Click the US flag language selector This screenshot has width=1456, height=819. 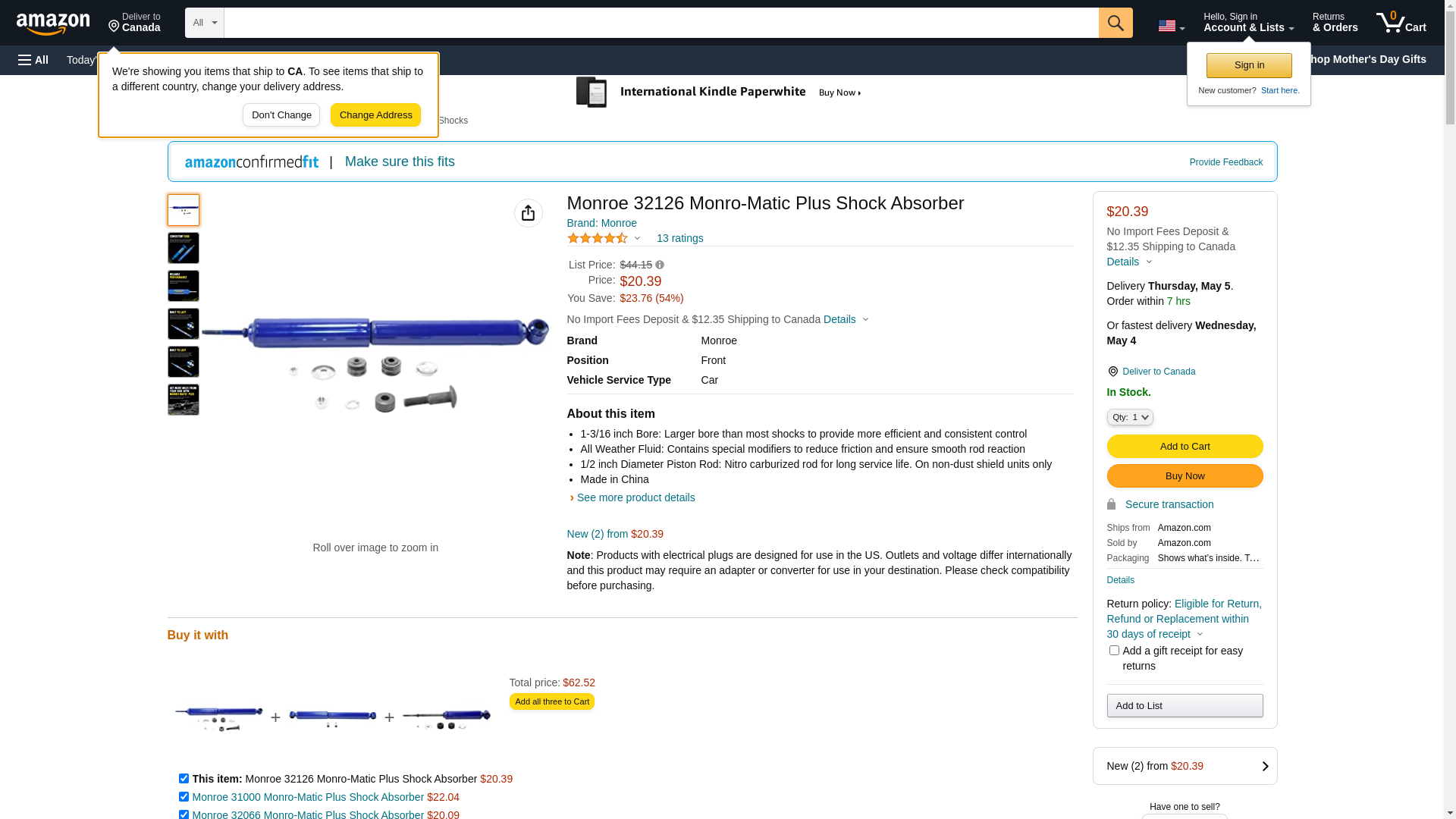click(x=1171, y=26)
